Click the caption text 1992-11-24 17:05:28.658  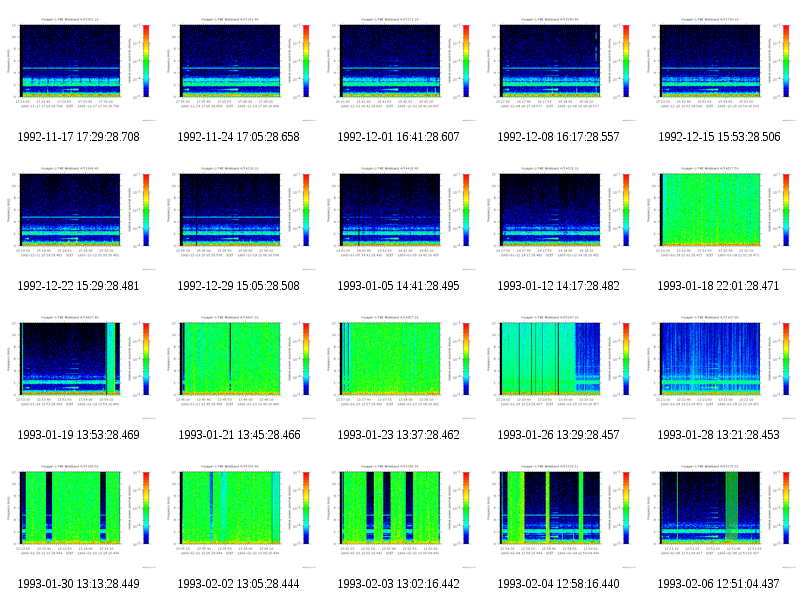[x=238, y=137]
